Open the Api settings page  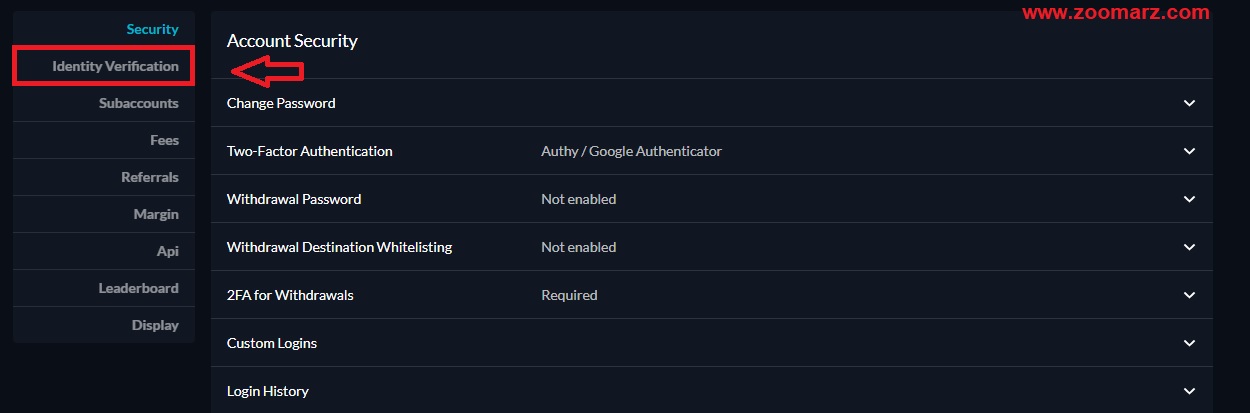click(x=168, y=251)
